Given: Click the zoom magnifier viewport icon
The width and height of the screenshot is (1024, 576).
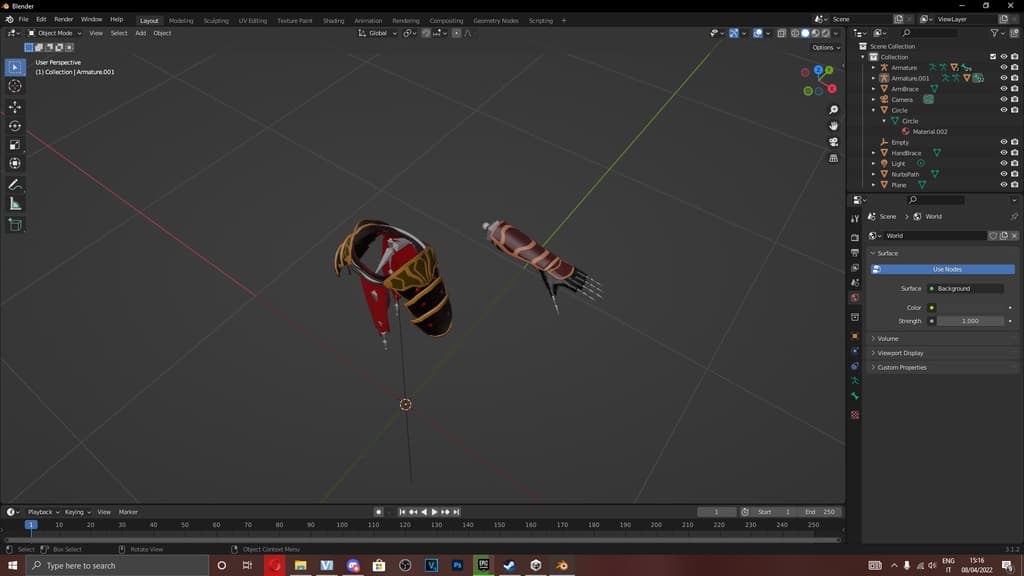Looking at the screenshot, I should tap(833, 110).
